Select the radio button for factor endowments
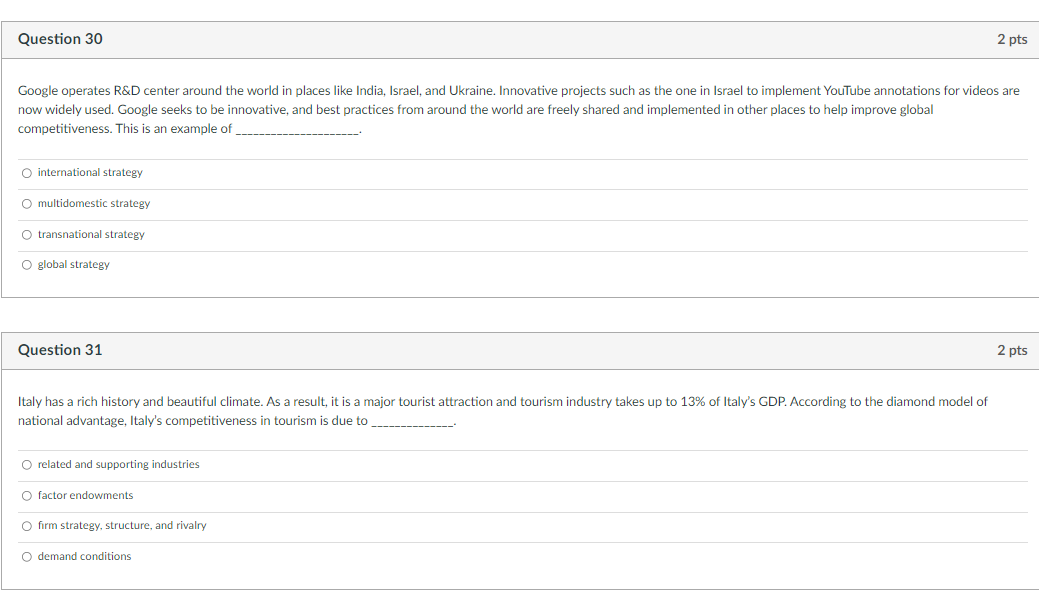The height and width of the screenshot is (591, 1039). [26, 495]
